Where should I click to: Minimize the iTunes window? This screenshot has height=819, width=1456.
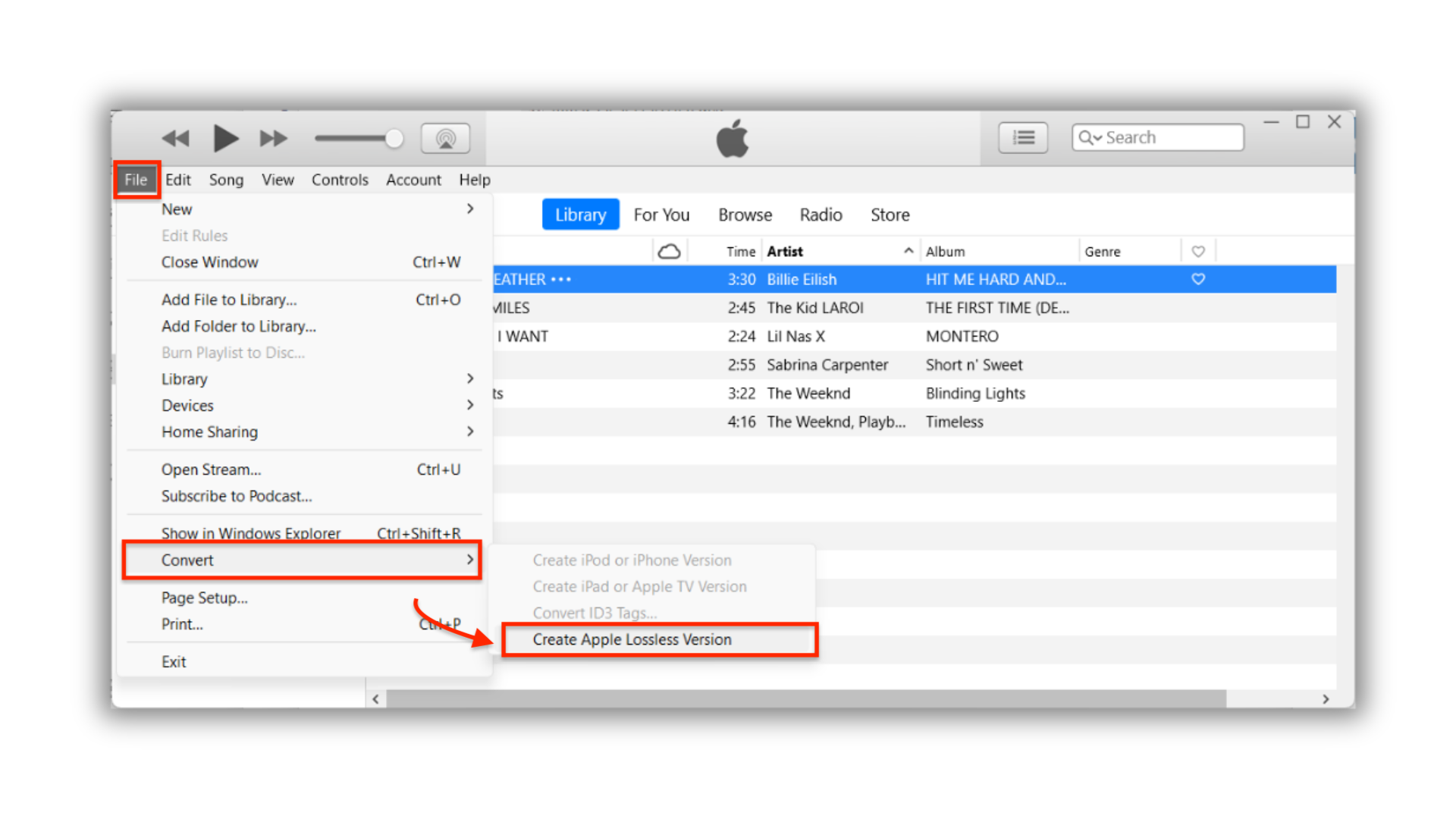coord(1272,122)
